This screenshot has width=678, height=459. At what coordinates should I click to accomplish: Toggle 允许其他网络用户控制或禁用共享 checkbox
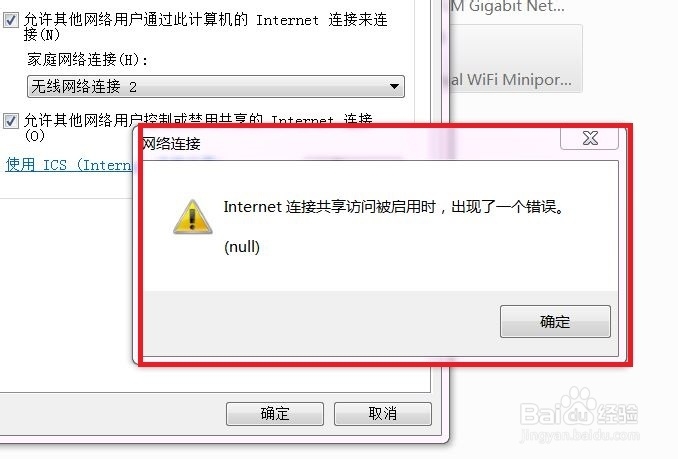point(10,121)
